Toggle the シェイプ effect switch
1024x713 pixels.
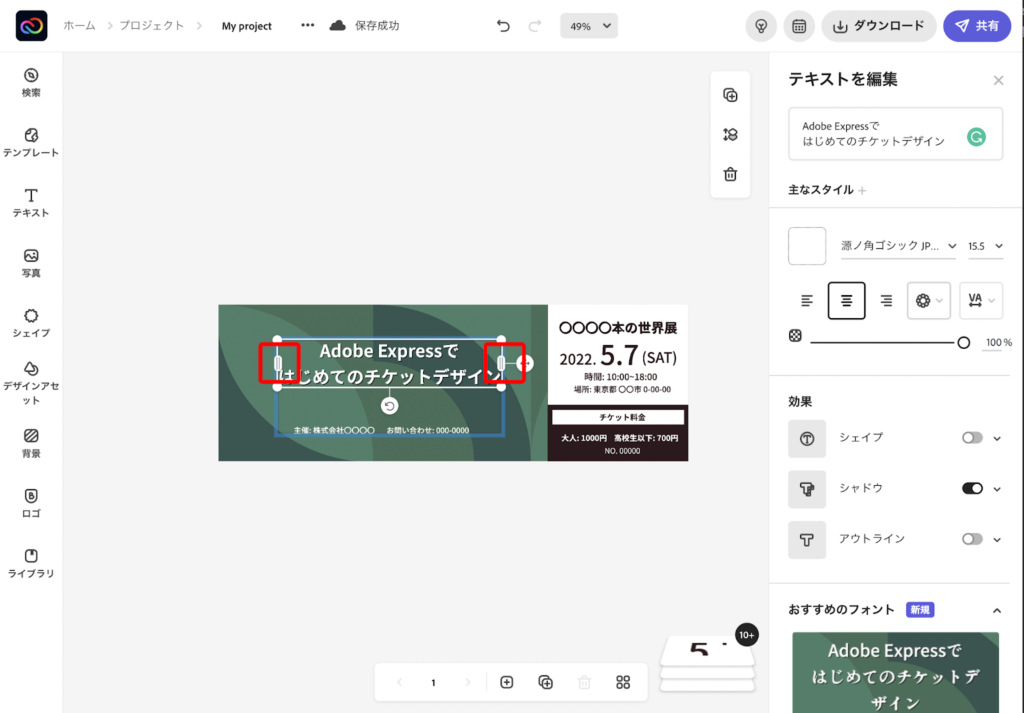[971, 438]
